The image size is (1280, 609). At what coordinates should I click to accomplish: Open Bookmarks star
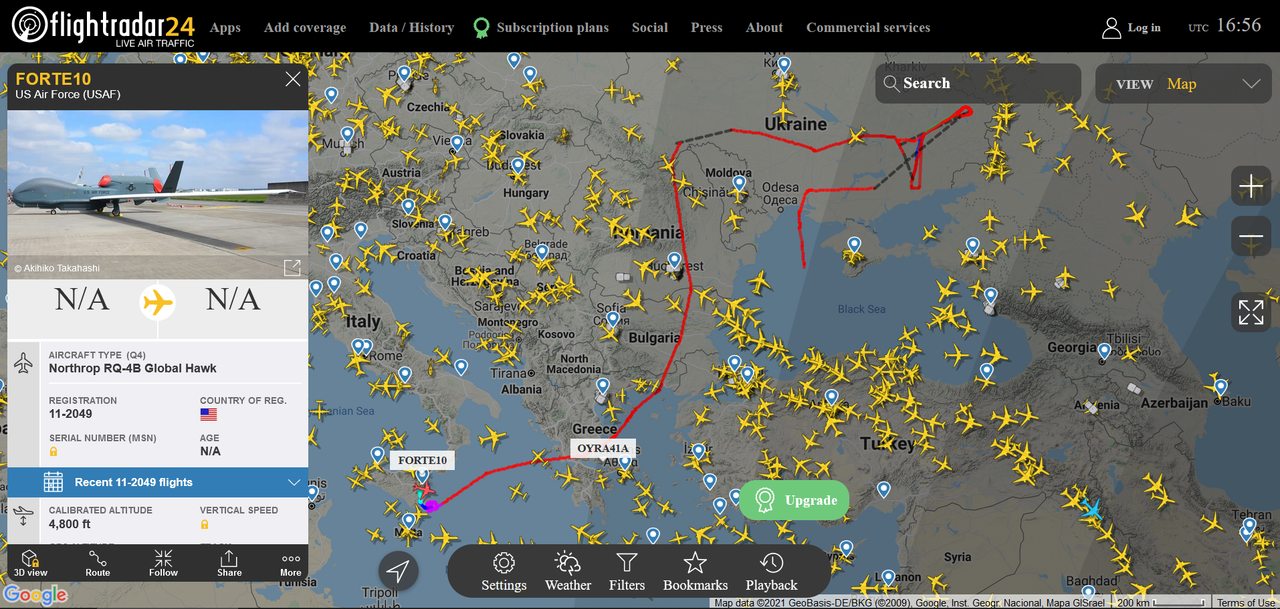pyautogui.click(x=695, y=572)
